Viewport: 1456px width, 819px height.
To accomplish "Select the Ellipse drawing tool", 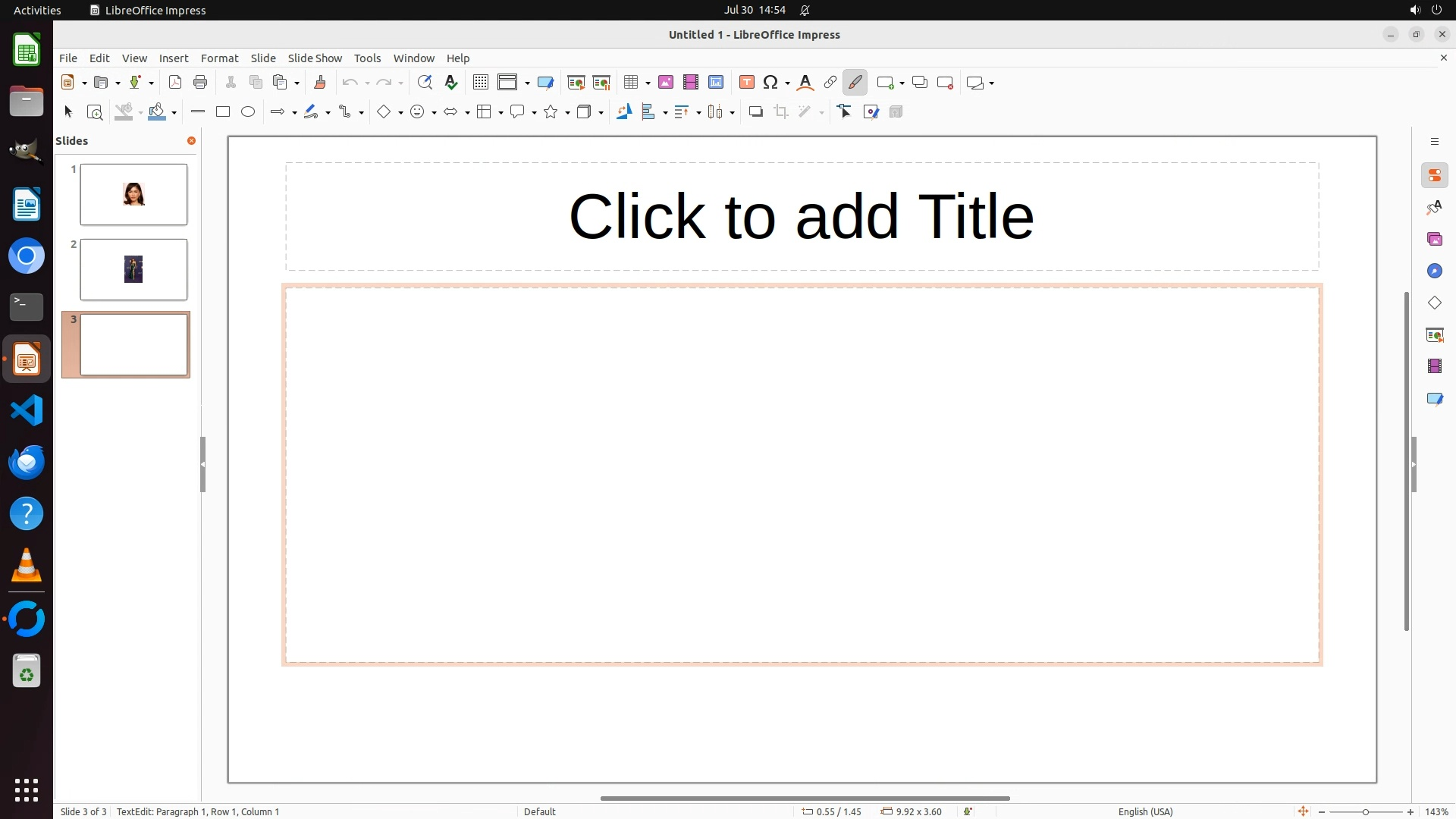I will point(248,112).
